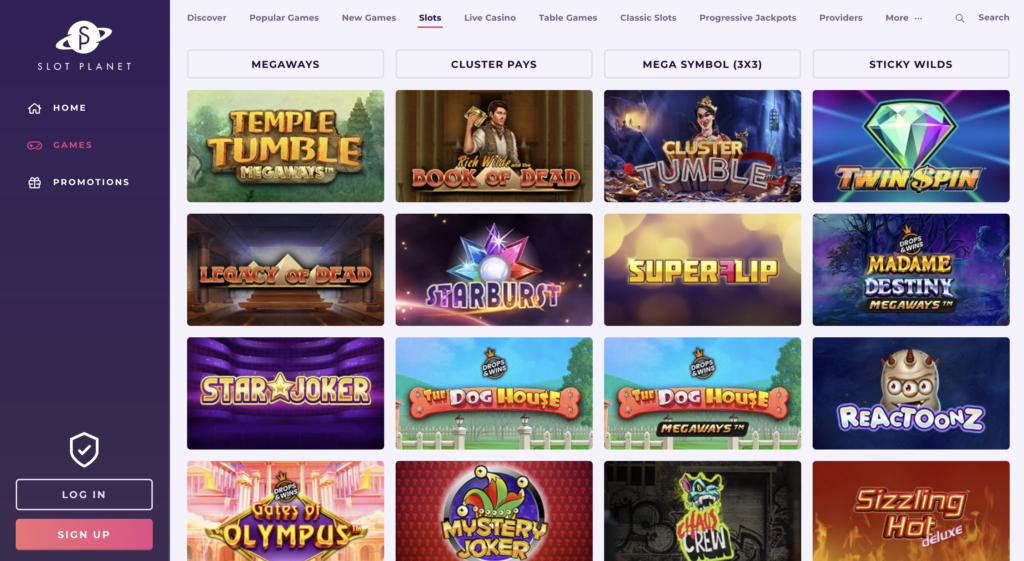
Task: Click the Games controller icon
Action: point(35,146)
